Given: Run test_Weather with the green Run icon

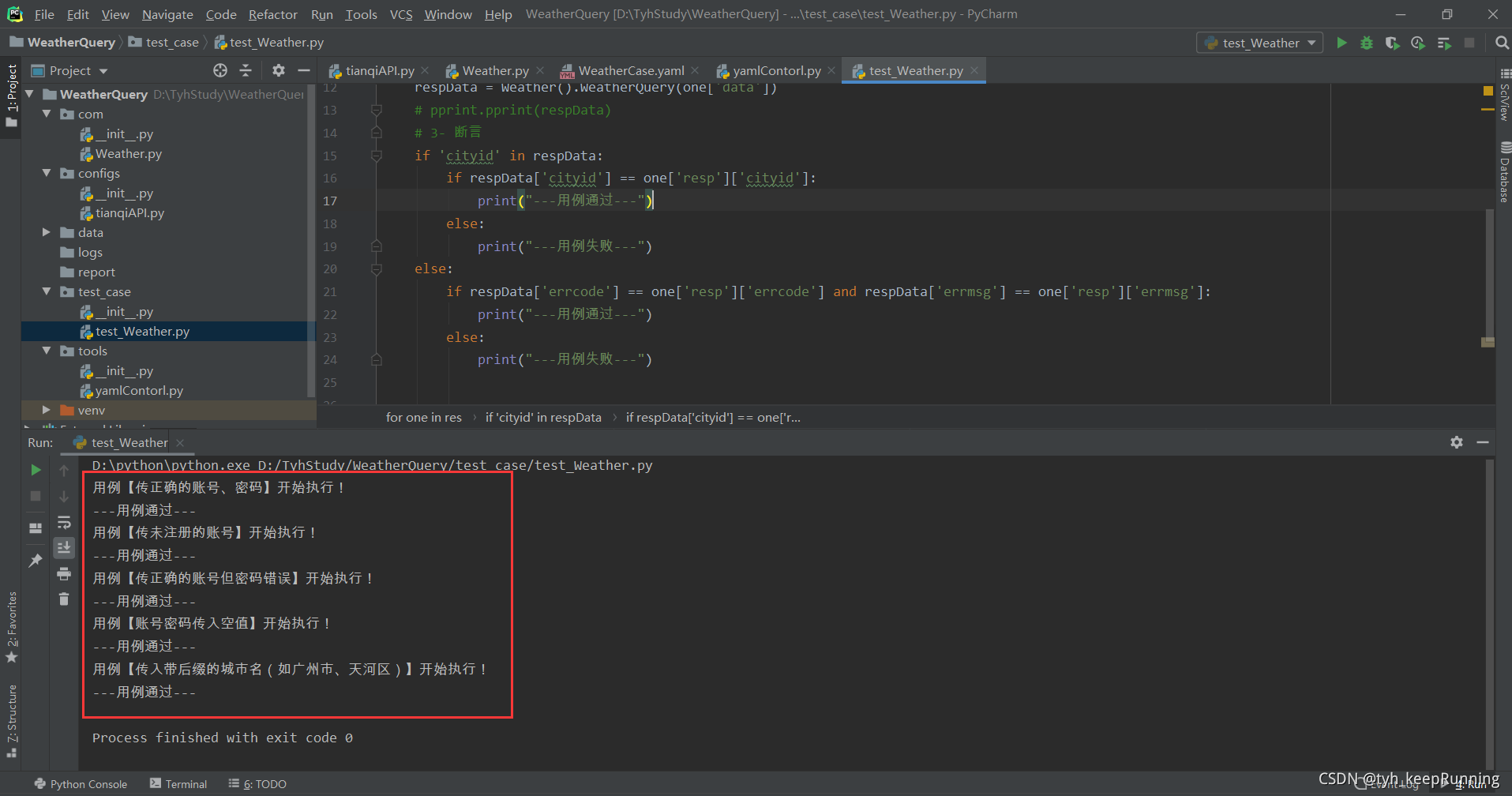Looking at the screenshot, I should [x=1341, y=43].
